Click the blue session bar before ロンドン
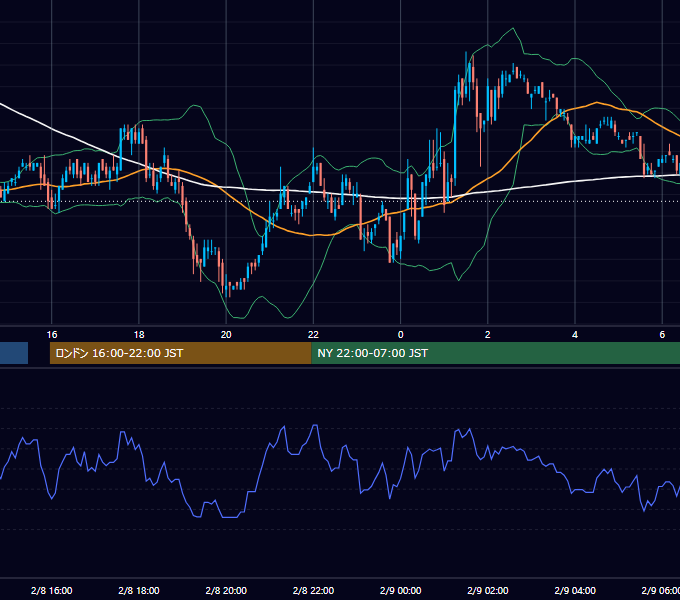 pos(14,353)
